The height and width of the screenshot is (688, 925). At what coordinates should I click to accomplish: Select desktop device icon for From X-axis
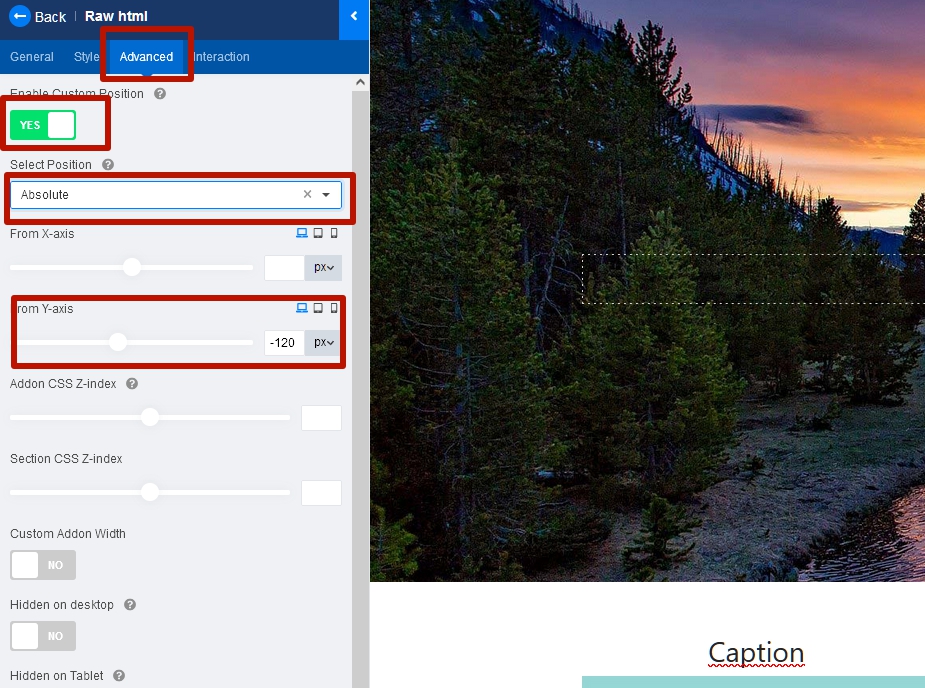tap(301, 234)
